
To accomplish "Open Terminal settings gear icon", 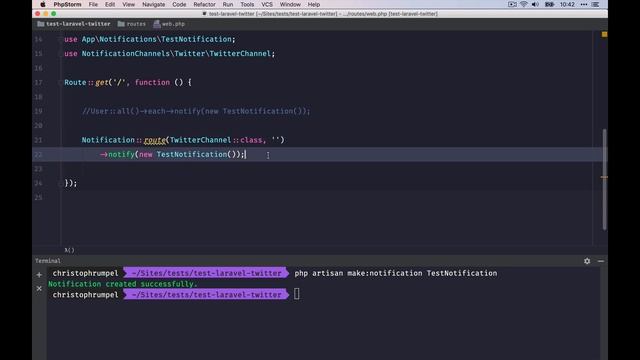I will pos(587,261).
